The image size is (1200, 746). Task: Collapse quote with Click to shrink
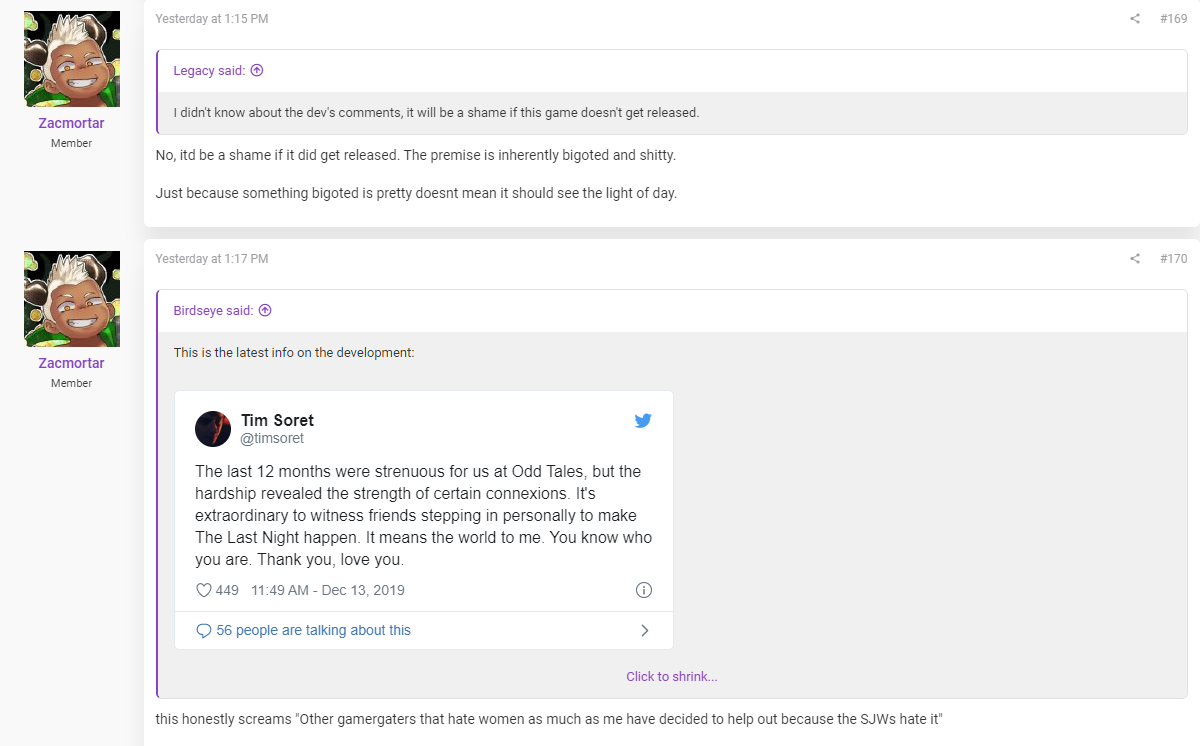672,677
